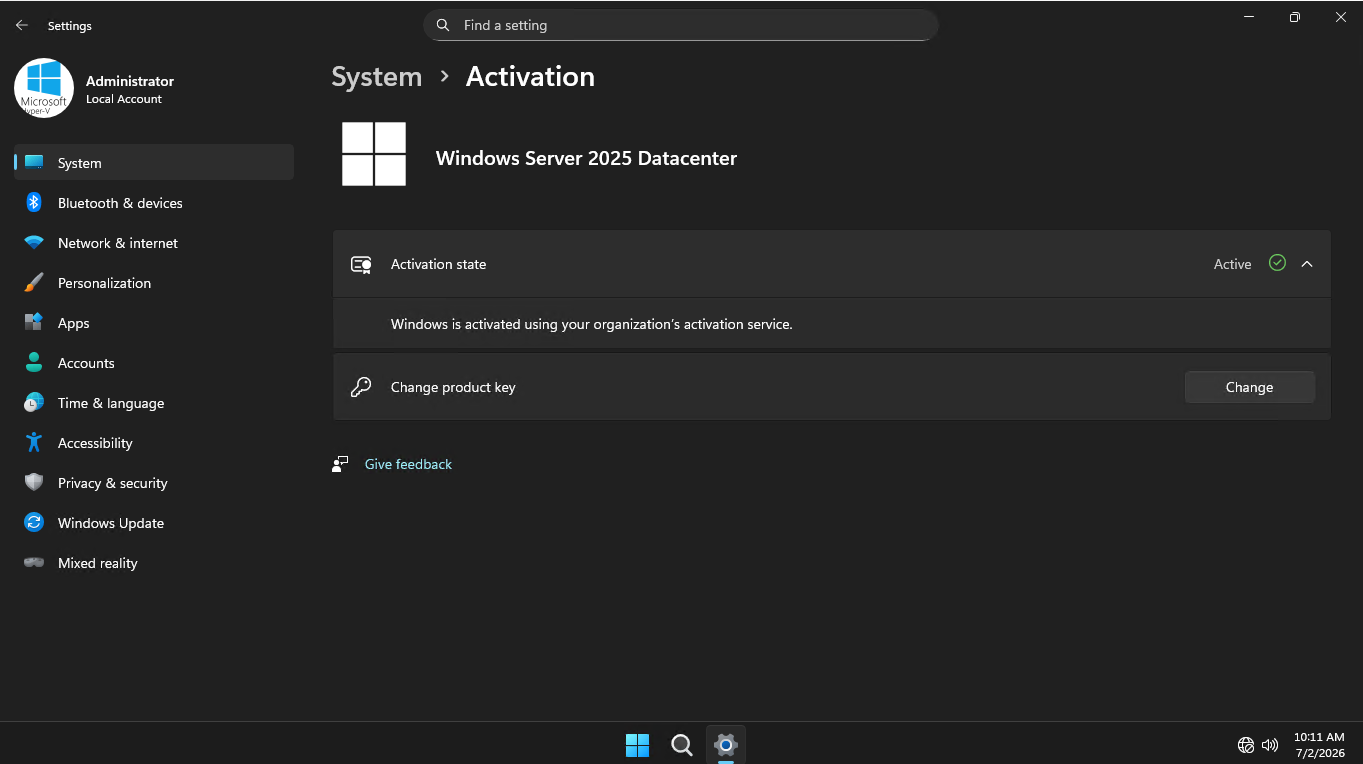Click the Local Account text
This screenshot has height=764, width=1363.
click(x=124, y=99)
